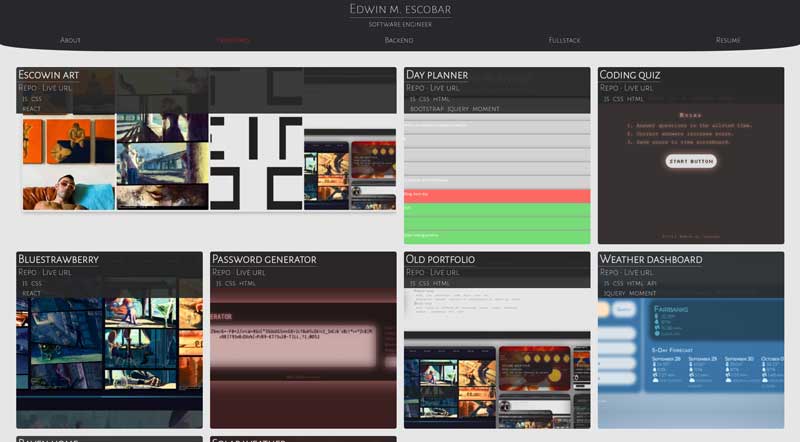
Task: Click the CSS tag on Bluestrawberry
Action: [36, 283]
